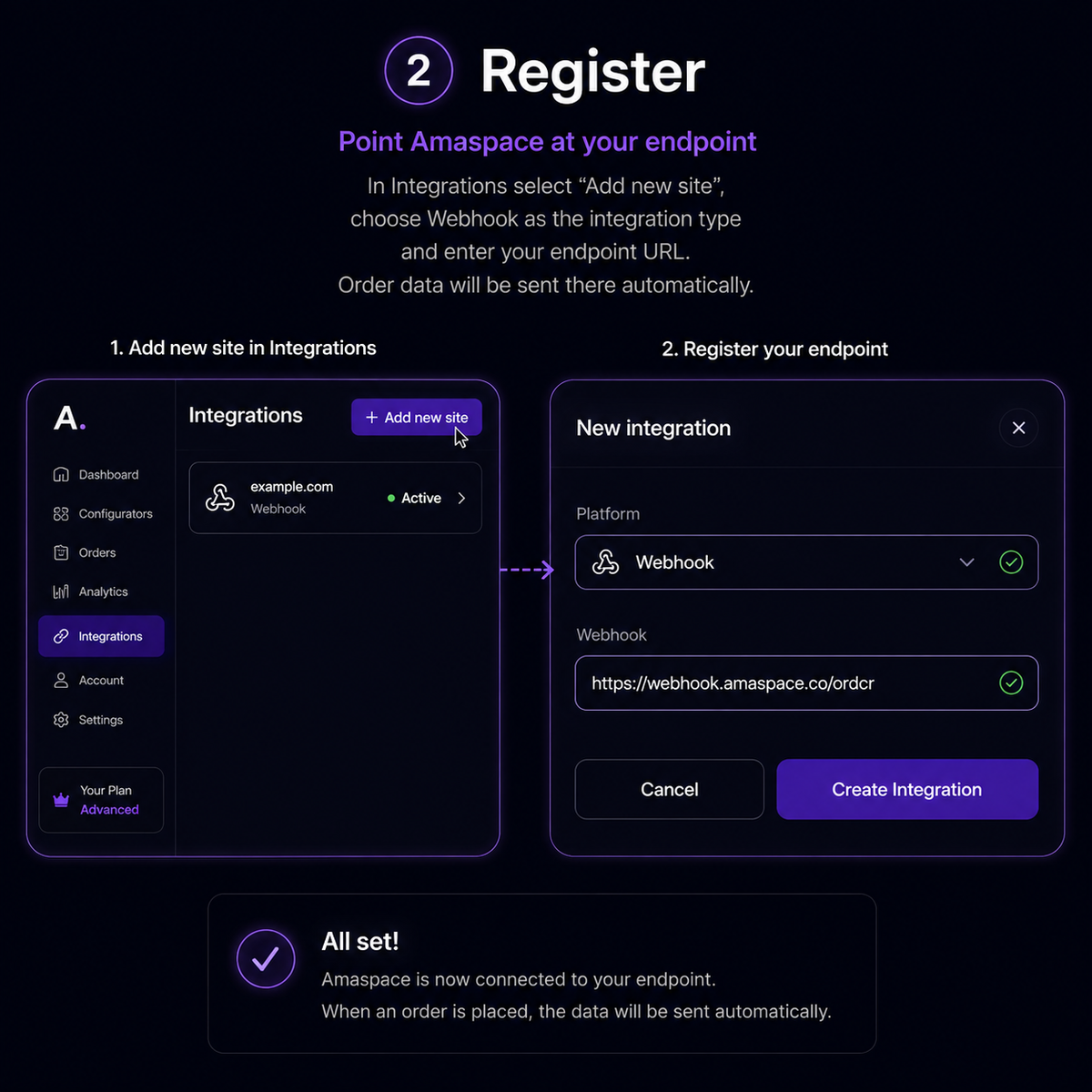Expand the Platform Webhook dropdown arrow

point(966,562)
